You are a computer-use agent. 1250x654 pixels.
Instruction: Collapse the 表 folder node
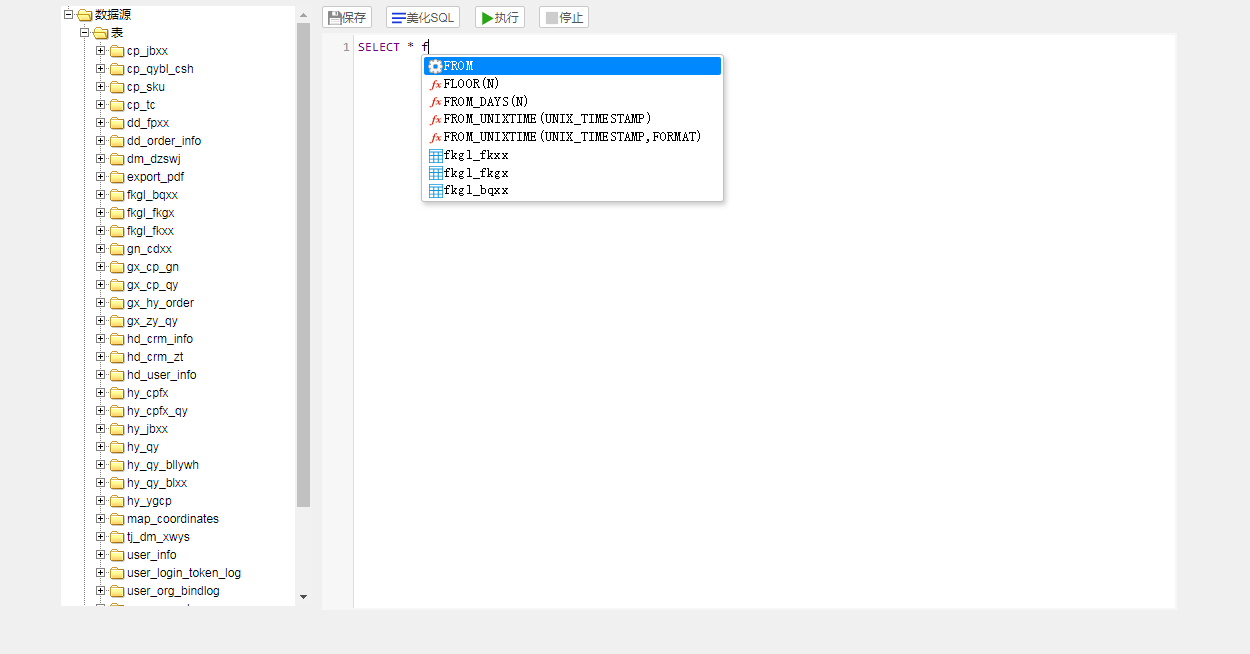click(x=85, y=32)
